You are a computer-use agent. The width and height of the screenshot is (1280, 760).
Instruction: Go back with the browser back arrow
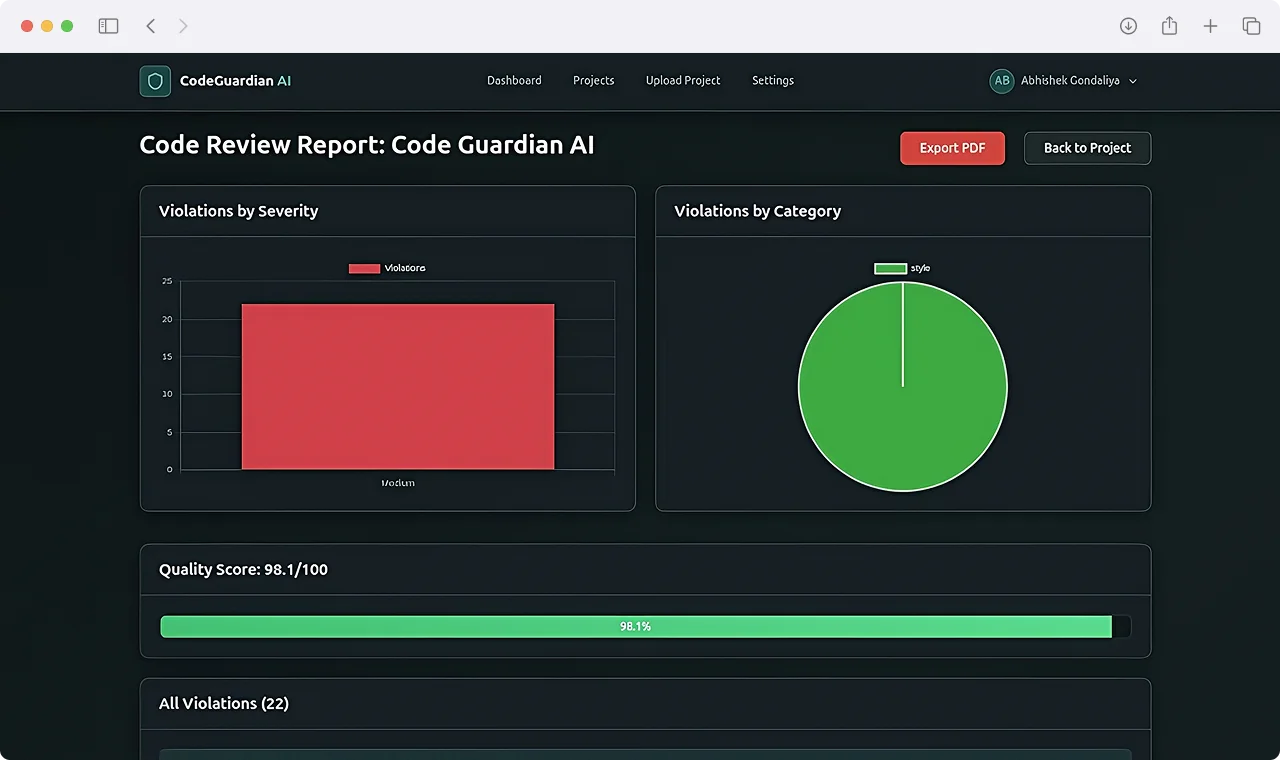point(150,26)
